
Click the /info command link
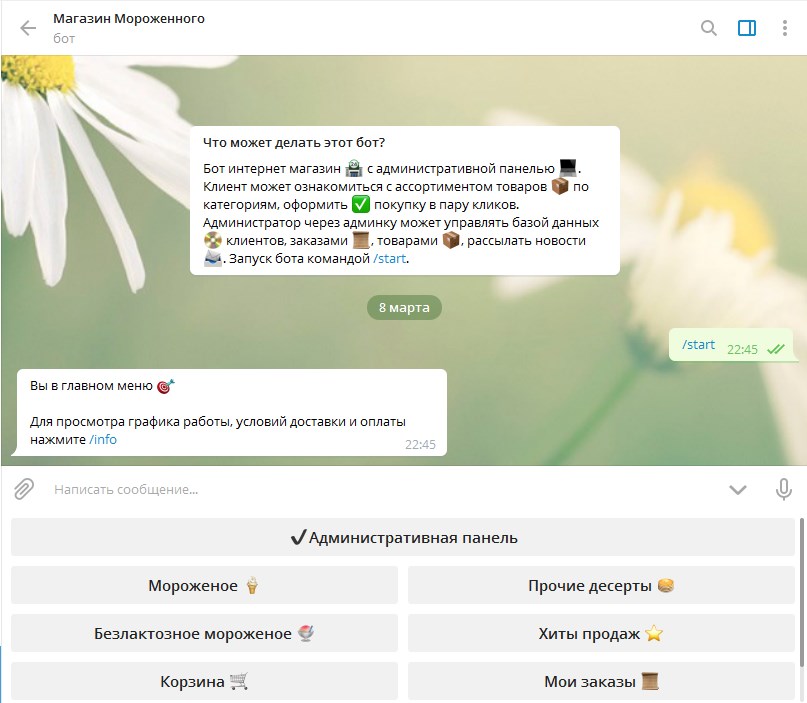[103, 440]
